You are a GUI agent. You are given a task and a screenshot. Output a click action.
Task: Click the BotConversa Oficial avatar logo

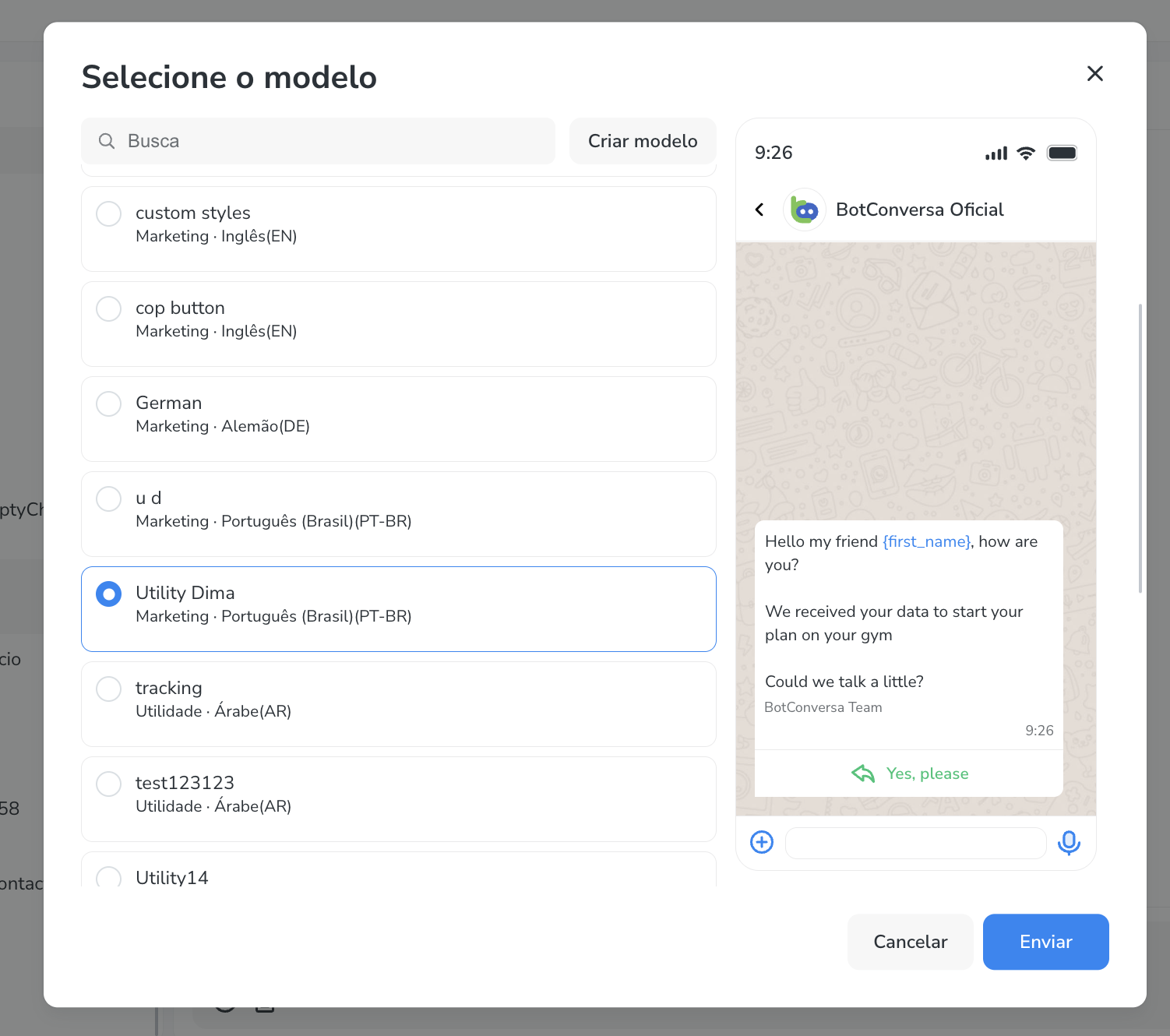(x=804, y=210)
